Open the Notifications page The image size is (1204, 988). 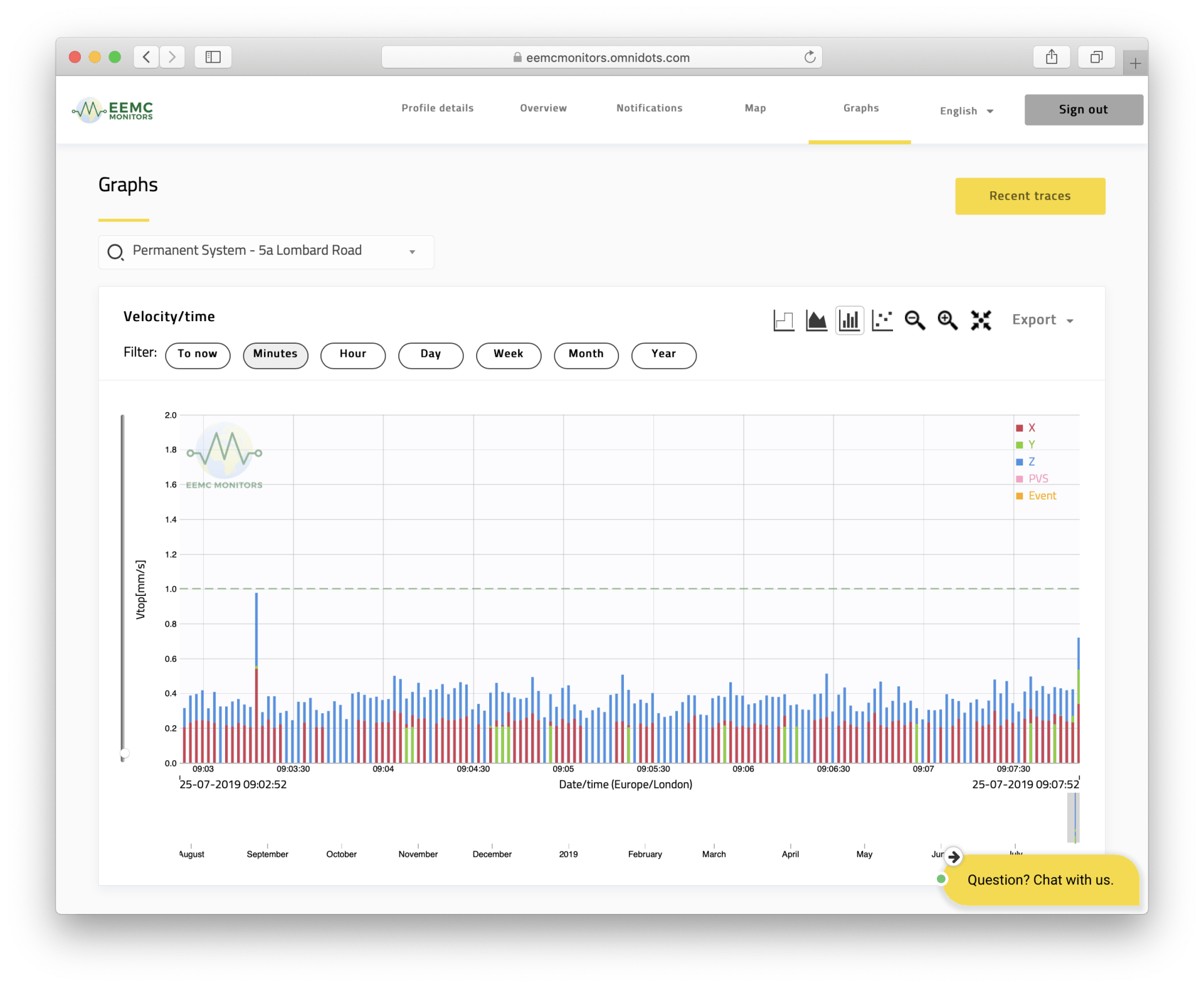pos(649,108)
